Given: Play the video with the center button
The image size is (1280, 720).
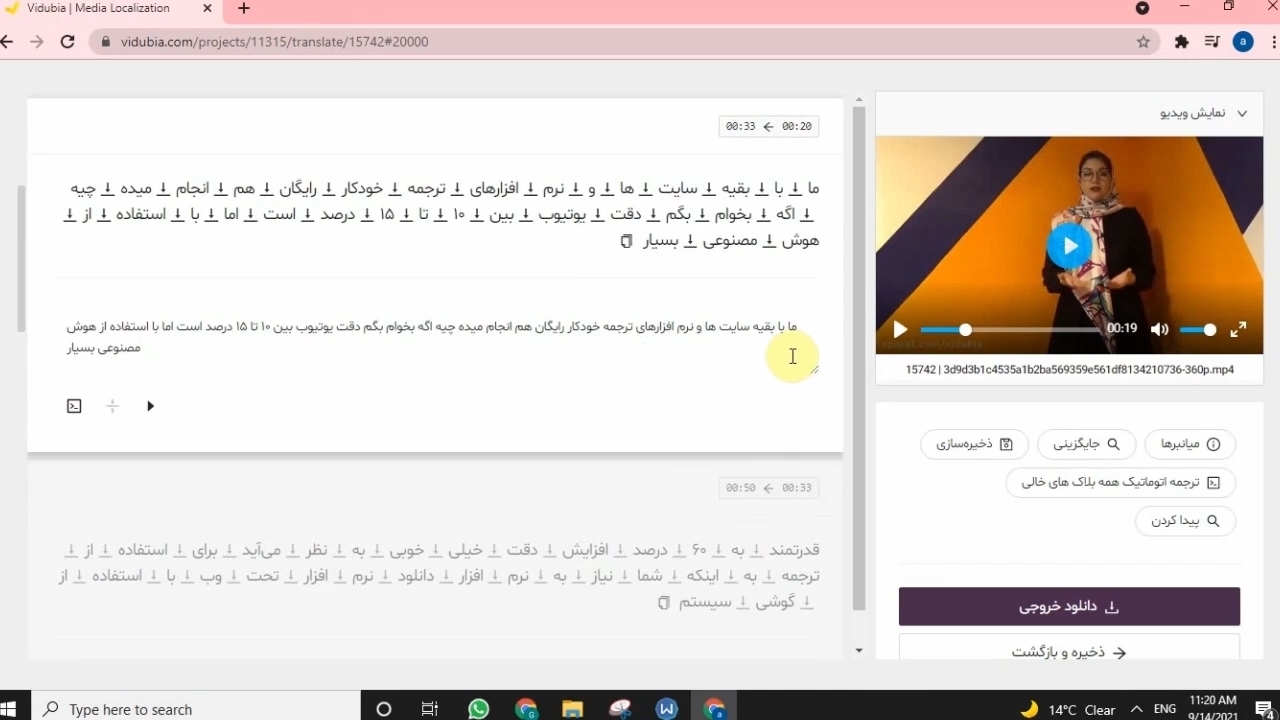Looking at the screenshot, I should click(1069, 246).
